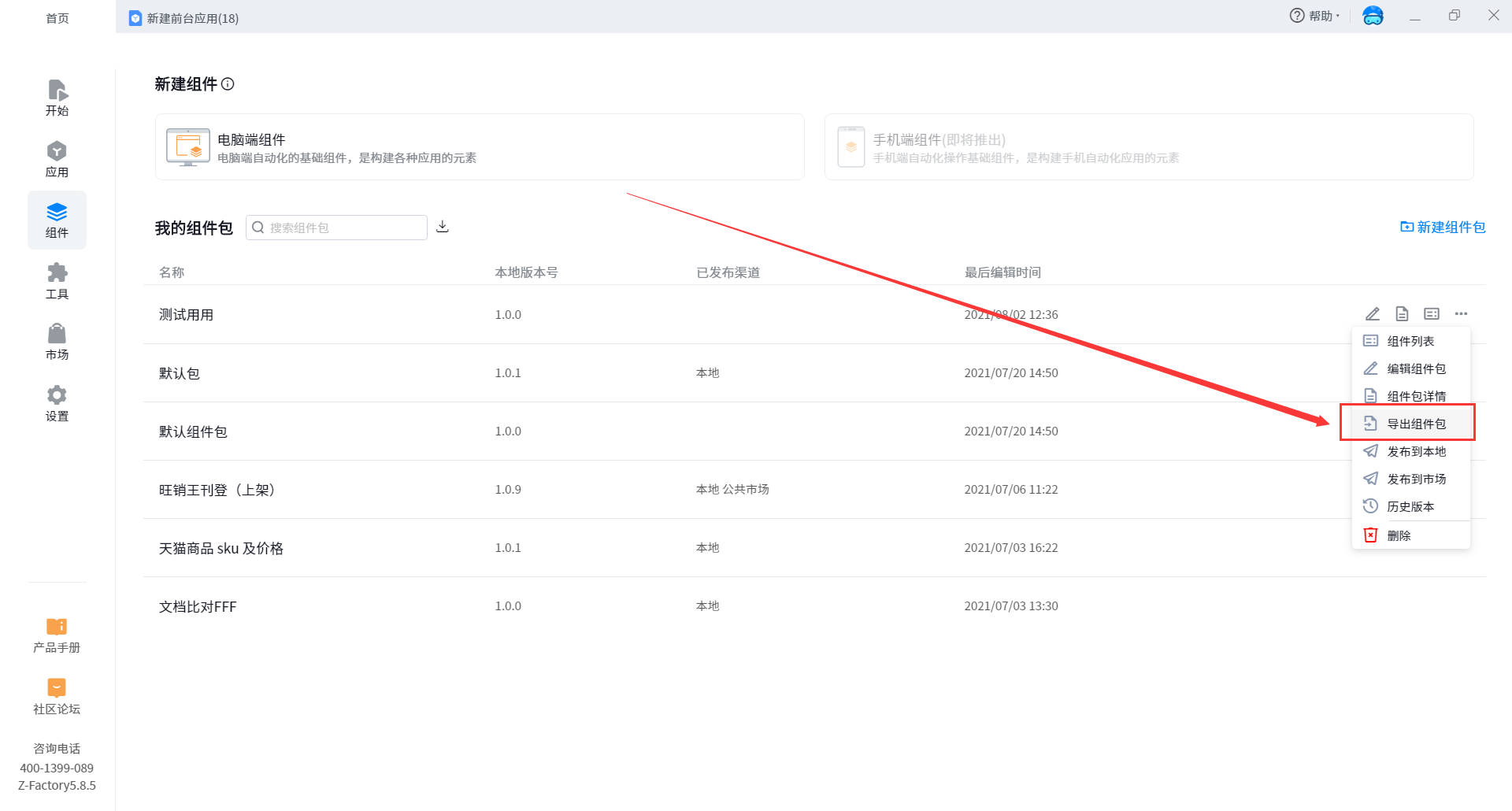Image resolution: width=1512 pixels, height=811 pixels.
Task: Create a 电脑端组件 card
Action: [x=479, y=147]
